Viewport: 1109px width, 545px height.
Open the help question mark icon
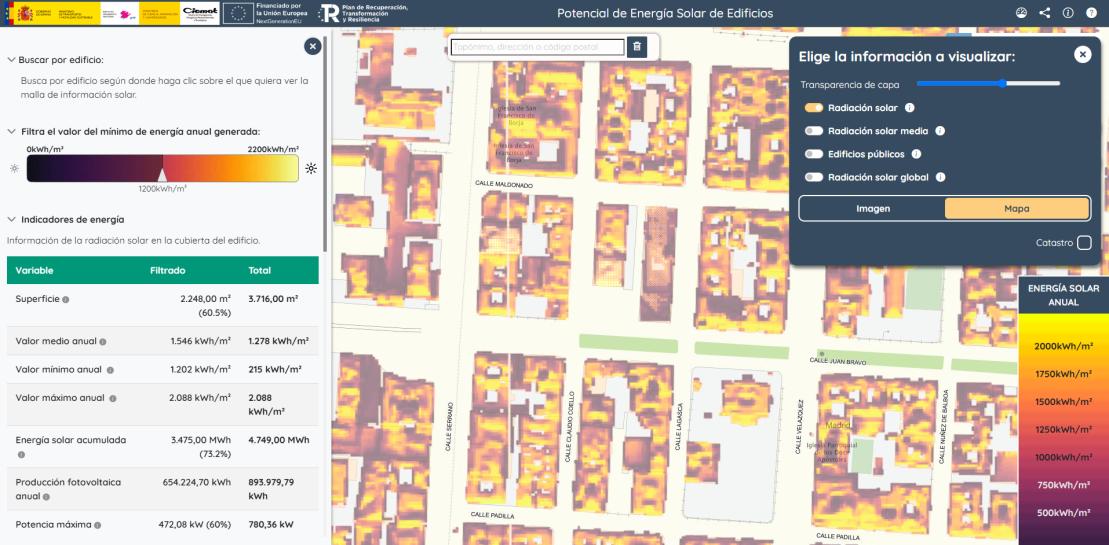click(x=1091, y=13)
